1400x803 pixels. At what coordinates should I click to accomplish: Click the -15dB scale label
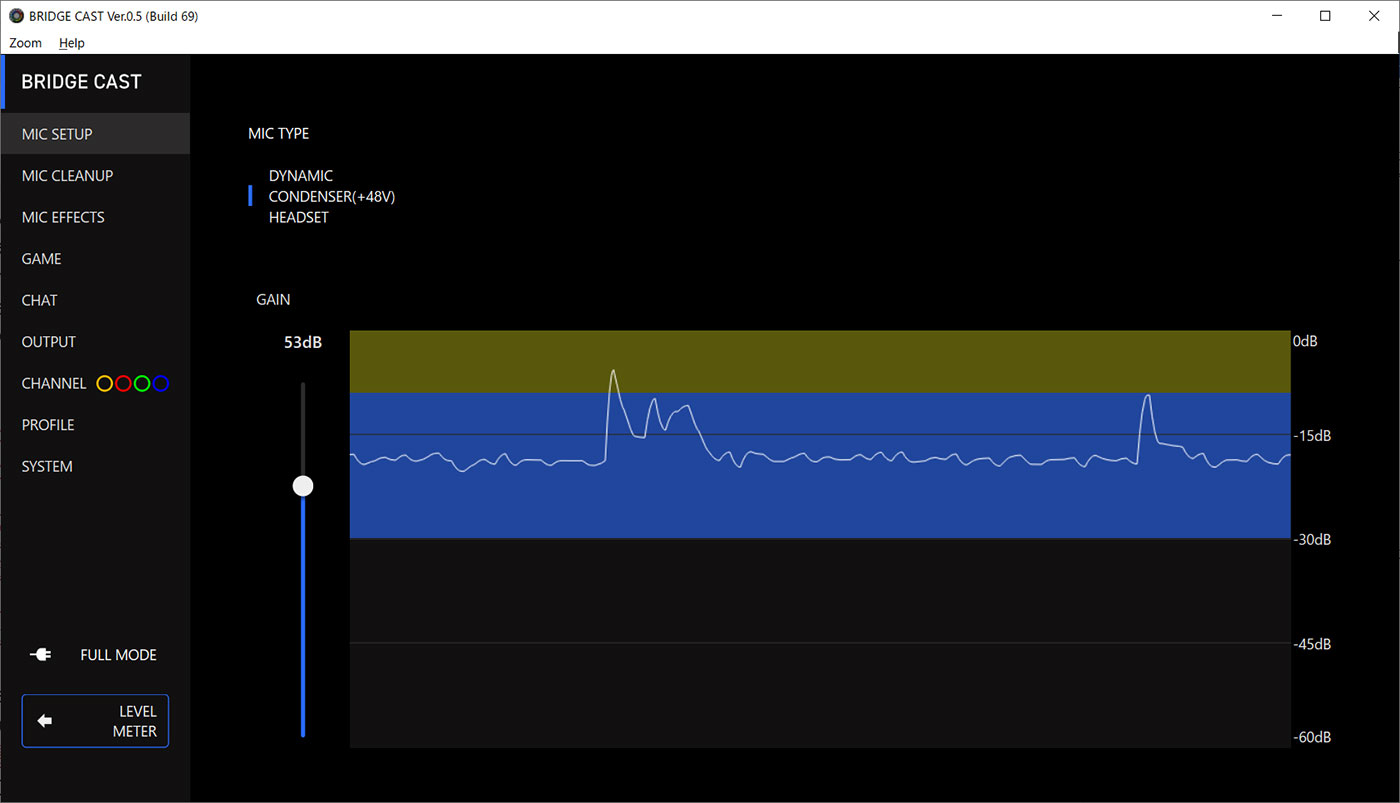[1311, 436]
